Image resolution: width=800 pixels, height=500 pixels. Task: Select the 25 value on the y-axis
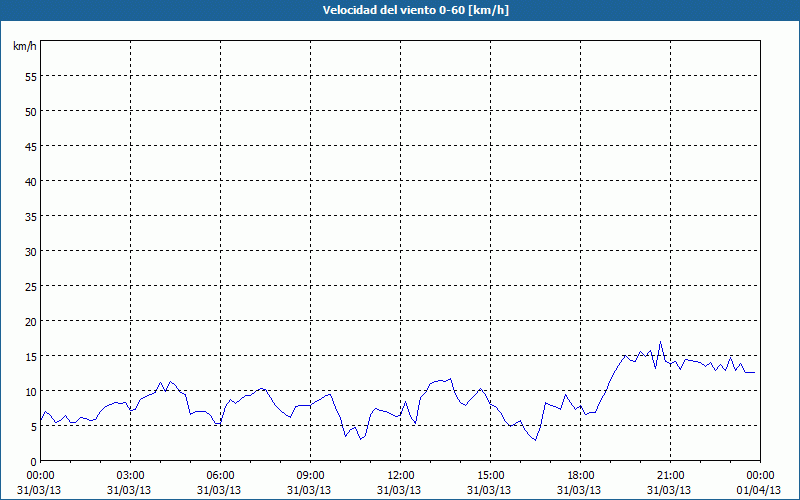tap(31, 286)
